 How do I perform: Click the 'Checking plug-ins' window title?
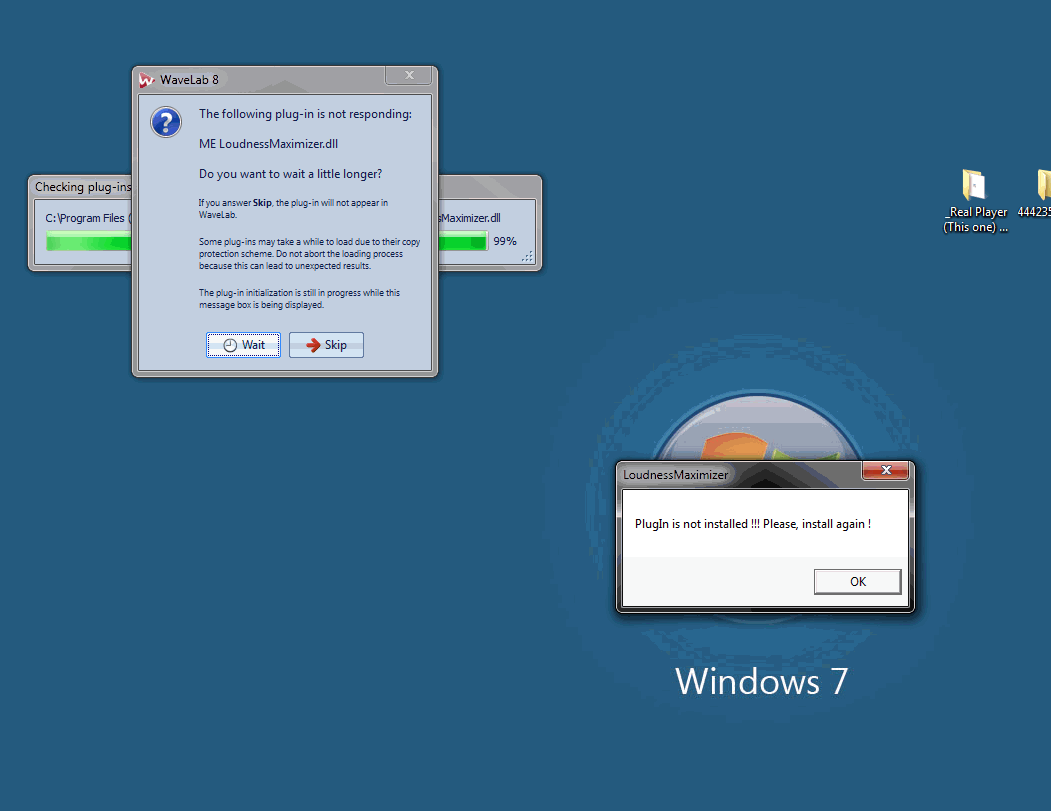(x=83, y=187)
